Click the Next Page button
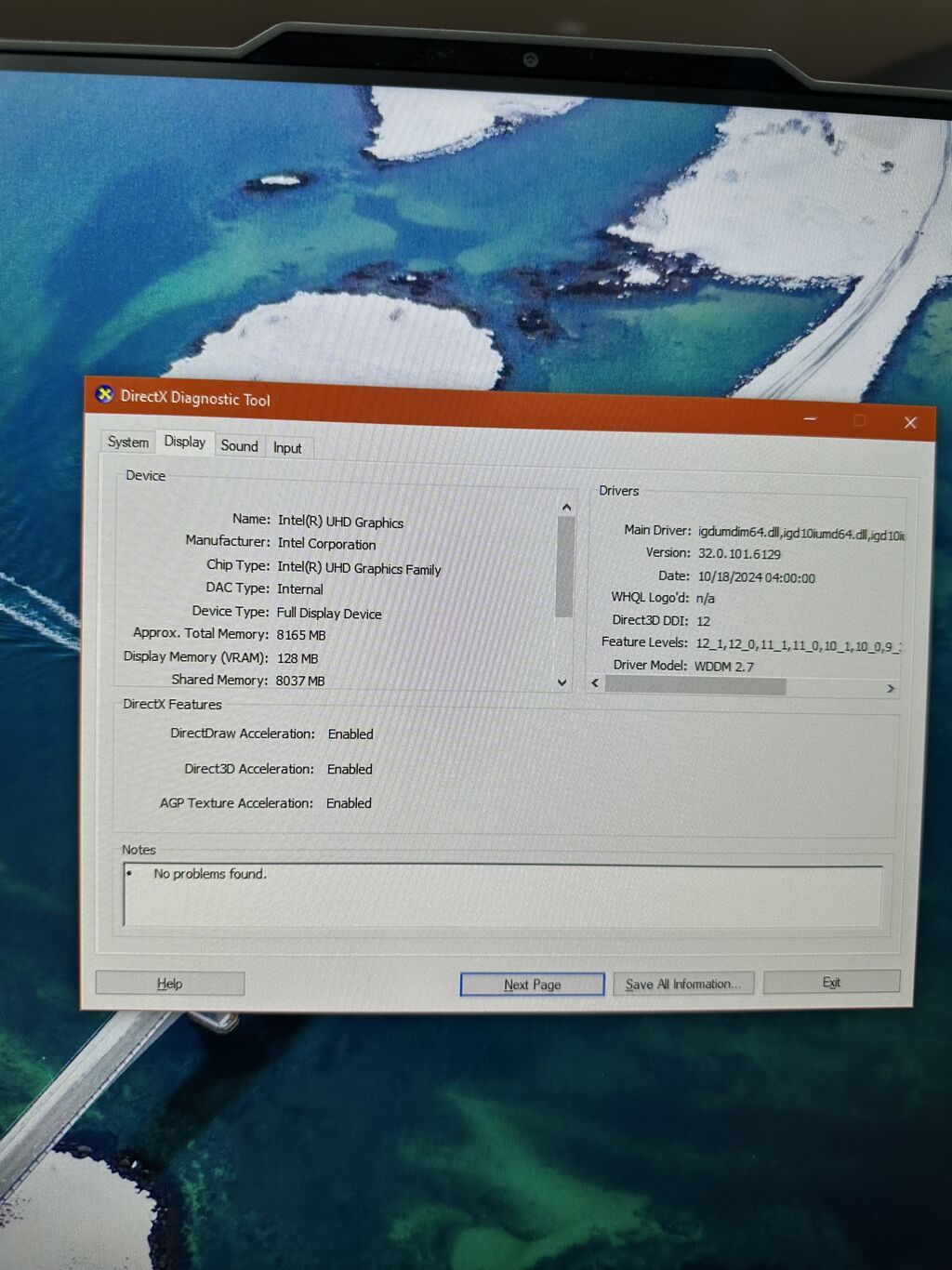Image resolution: width=952 pixels, height=1270 pixels. click(533, 985)
